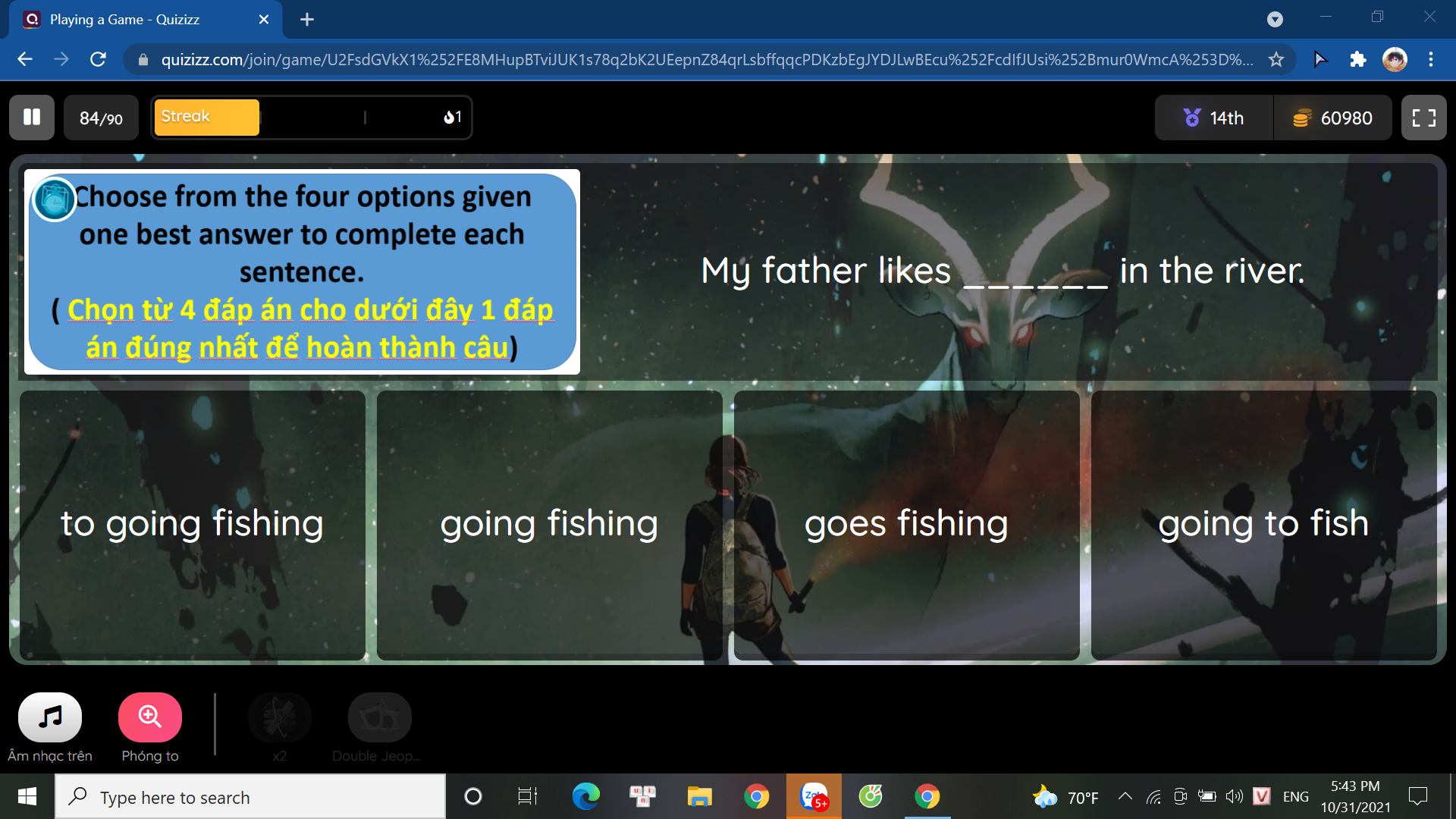Open the Chrome three-dot menu
The image size is (1456, 819).
(1431, 59)
